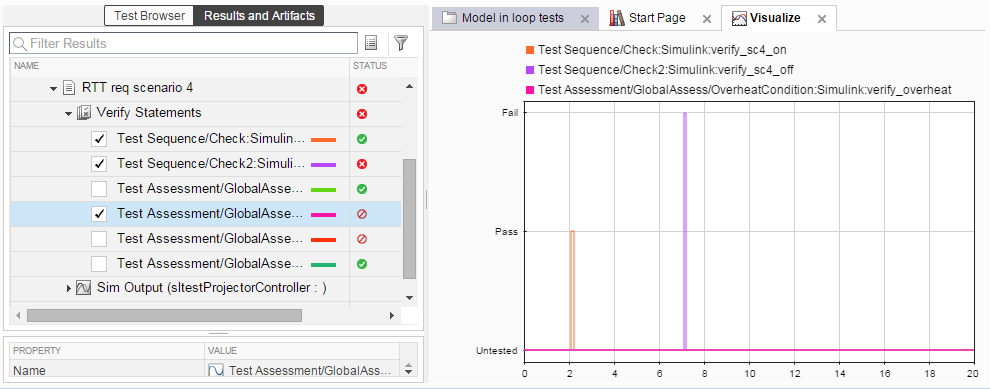
Task: Uncheck the Test Sequence/Check checkbox
Action: click(99, 139)
